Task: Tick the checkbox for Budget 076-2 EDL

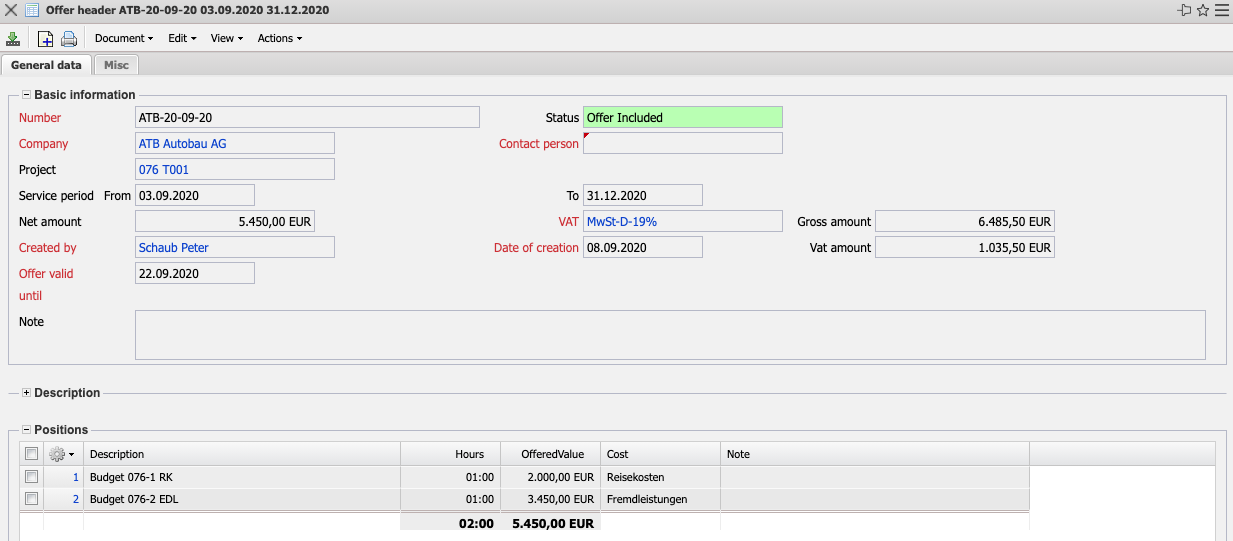Action: 32,498
